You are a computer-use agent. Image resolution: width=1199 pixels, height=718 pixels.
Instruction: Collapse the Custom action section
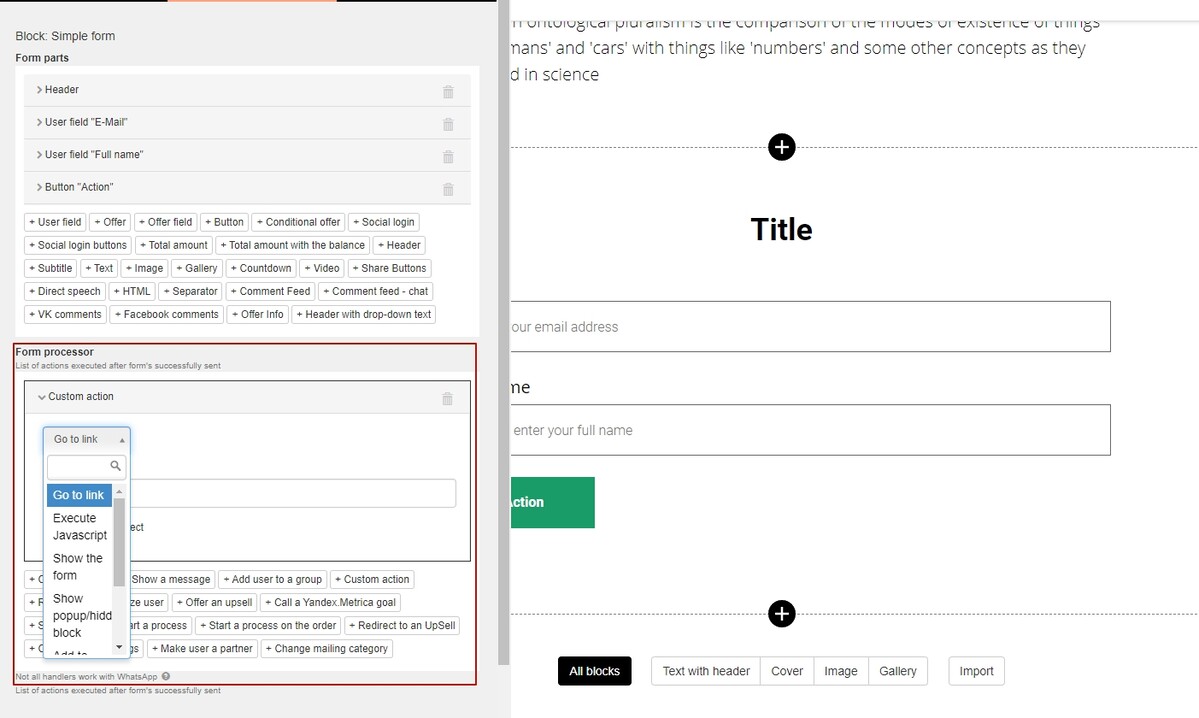42,395
